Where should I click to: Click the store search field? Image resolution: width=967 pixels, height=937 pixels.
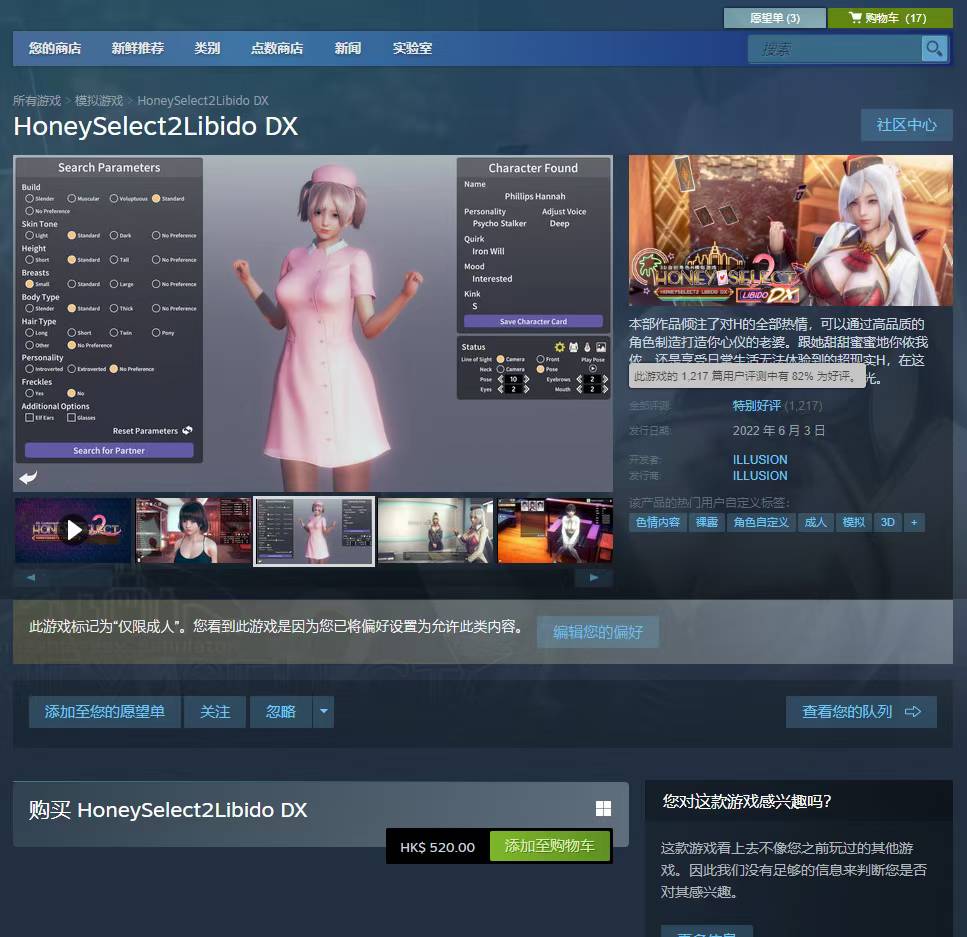click(835, 48)
